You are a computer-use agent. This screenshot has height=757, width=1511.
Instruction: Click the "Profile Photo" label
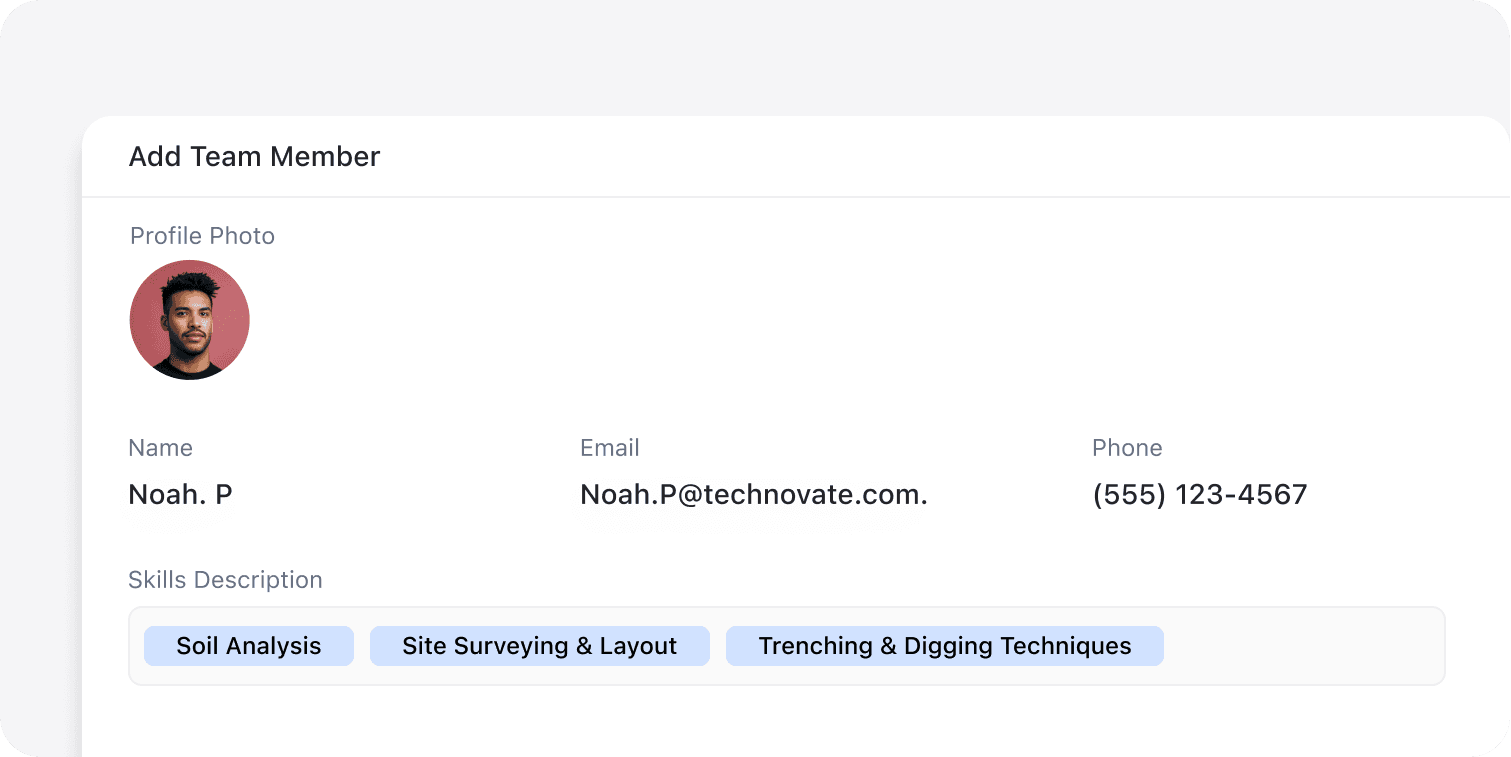(x=202, y=236)
